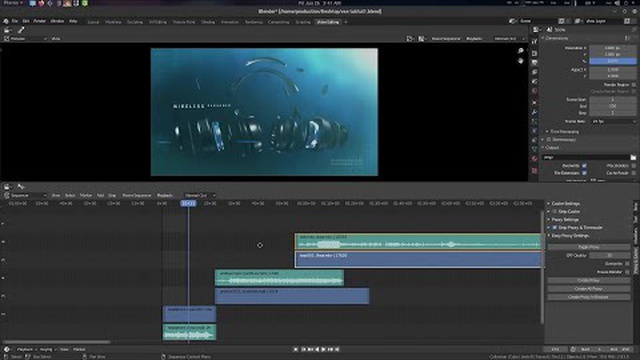The height and width of the screenshot is (360, 640).
Task: Jump to the end frame playback button
Action: tap(337, 349)
